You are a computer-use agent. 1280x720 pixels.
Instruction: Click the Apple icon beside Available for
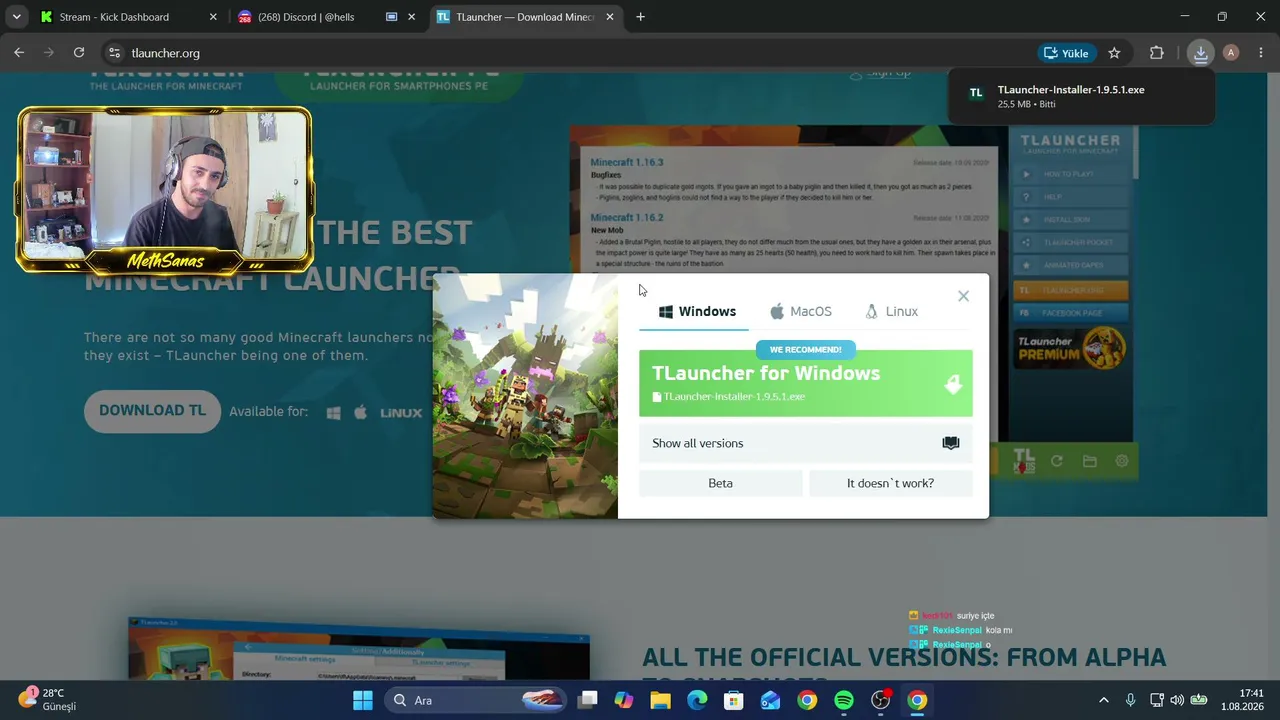pos(360,412)
